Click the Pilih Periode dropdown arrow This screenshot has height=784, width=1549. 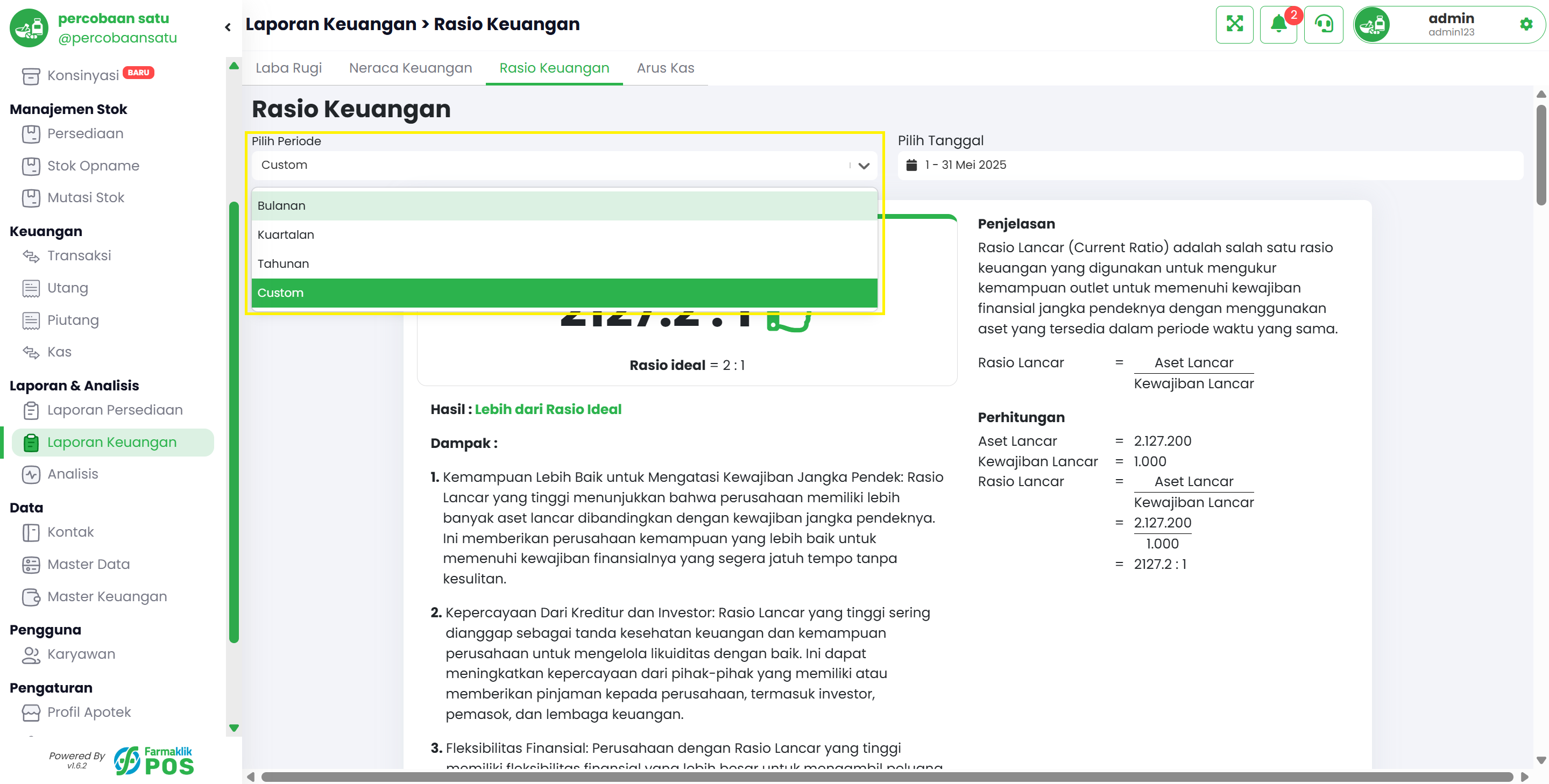tap(864, 166)
